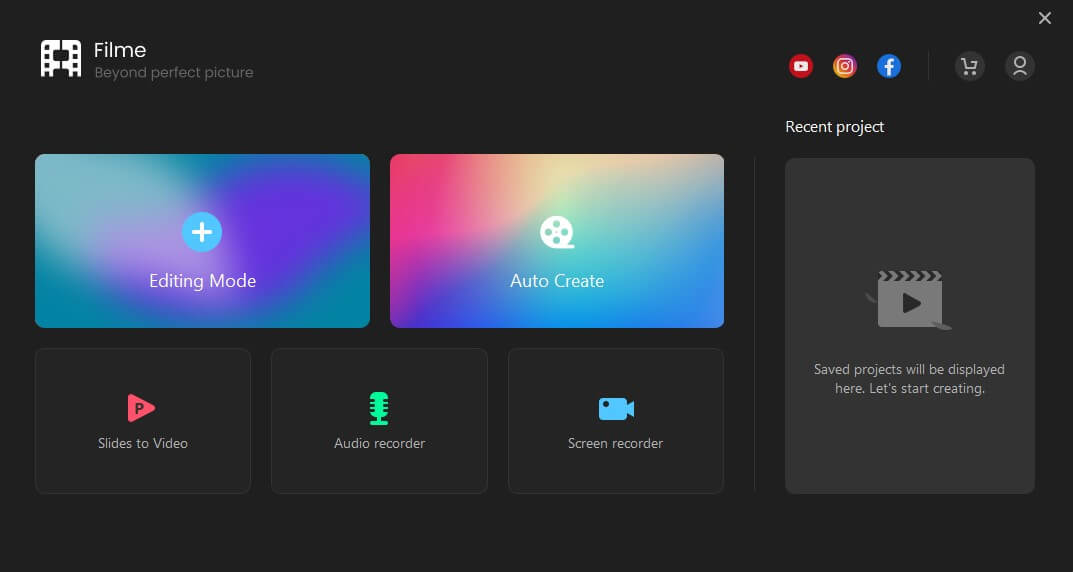
Task: Close the Filme launcher window
Action: pos(1045,18)
